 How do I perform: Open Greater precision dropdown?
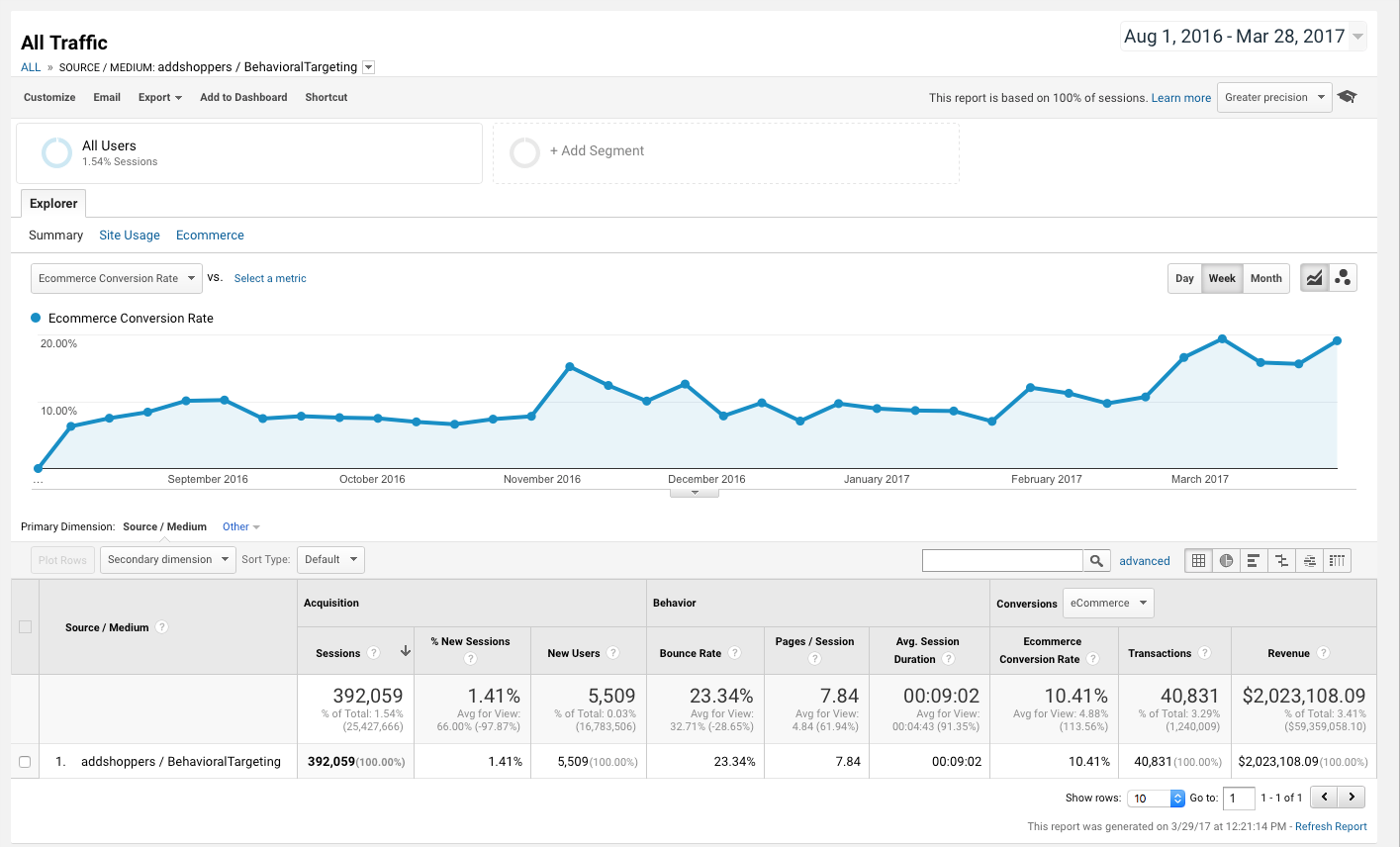(1274, 97)
